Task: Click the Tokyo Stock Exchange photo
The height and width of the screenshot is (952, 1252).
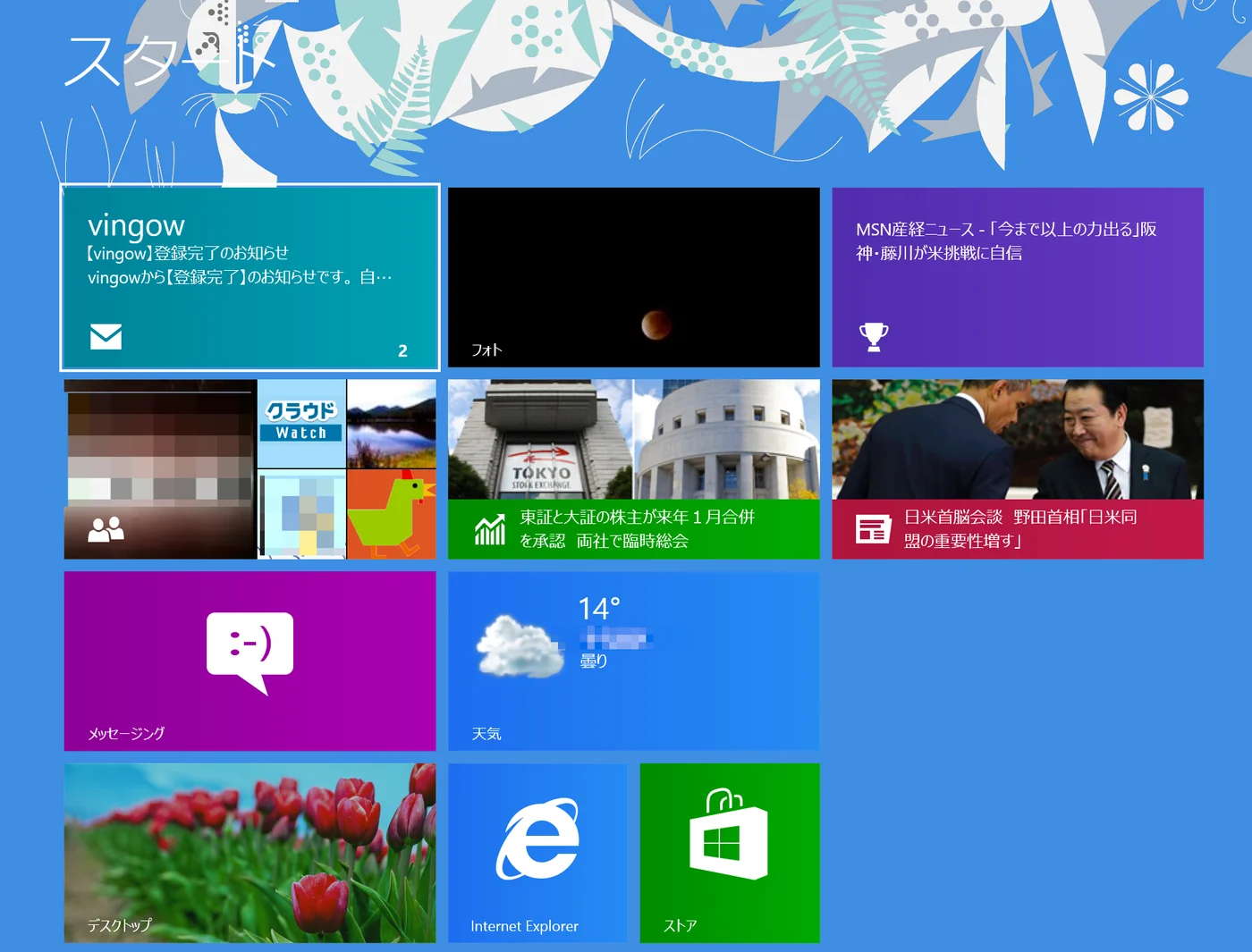Action: 540,439
